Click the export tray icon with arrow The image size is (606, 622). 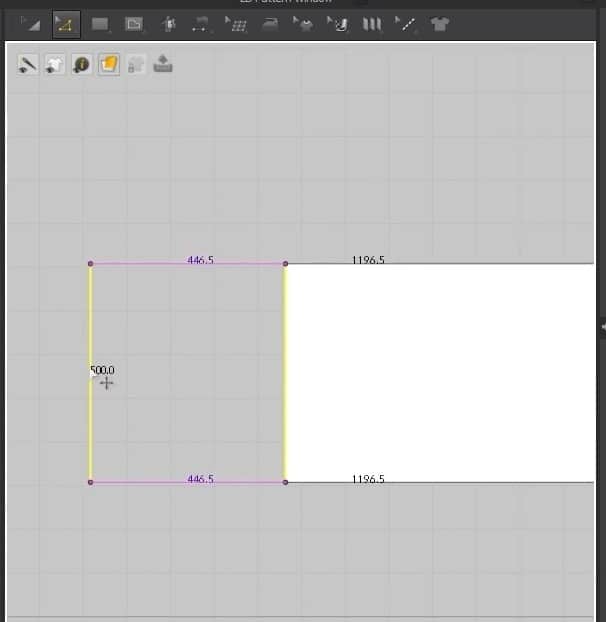(163, 64)
